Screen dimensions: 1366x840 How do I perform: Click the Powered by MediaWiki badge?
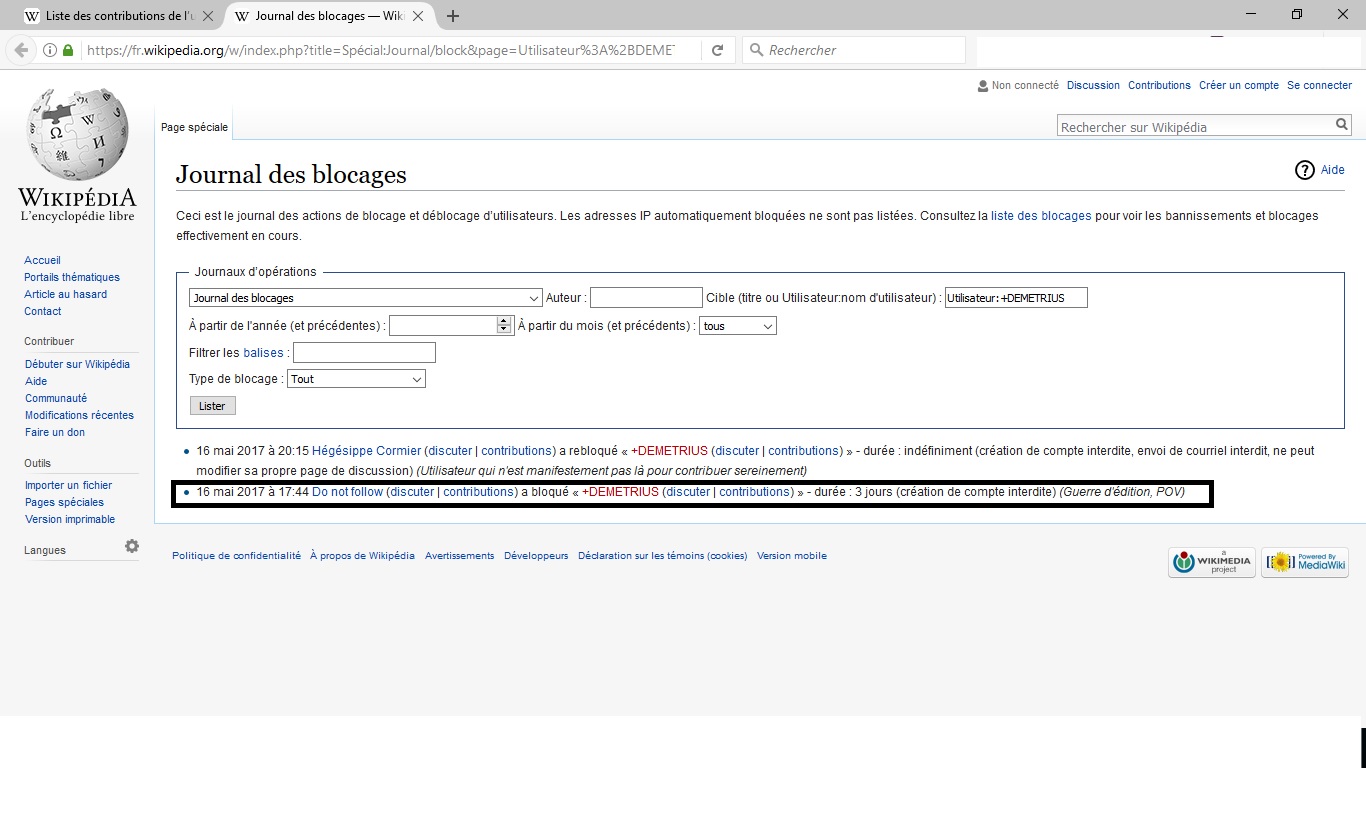[1304, 562]
